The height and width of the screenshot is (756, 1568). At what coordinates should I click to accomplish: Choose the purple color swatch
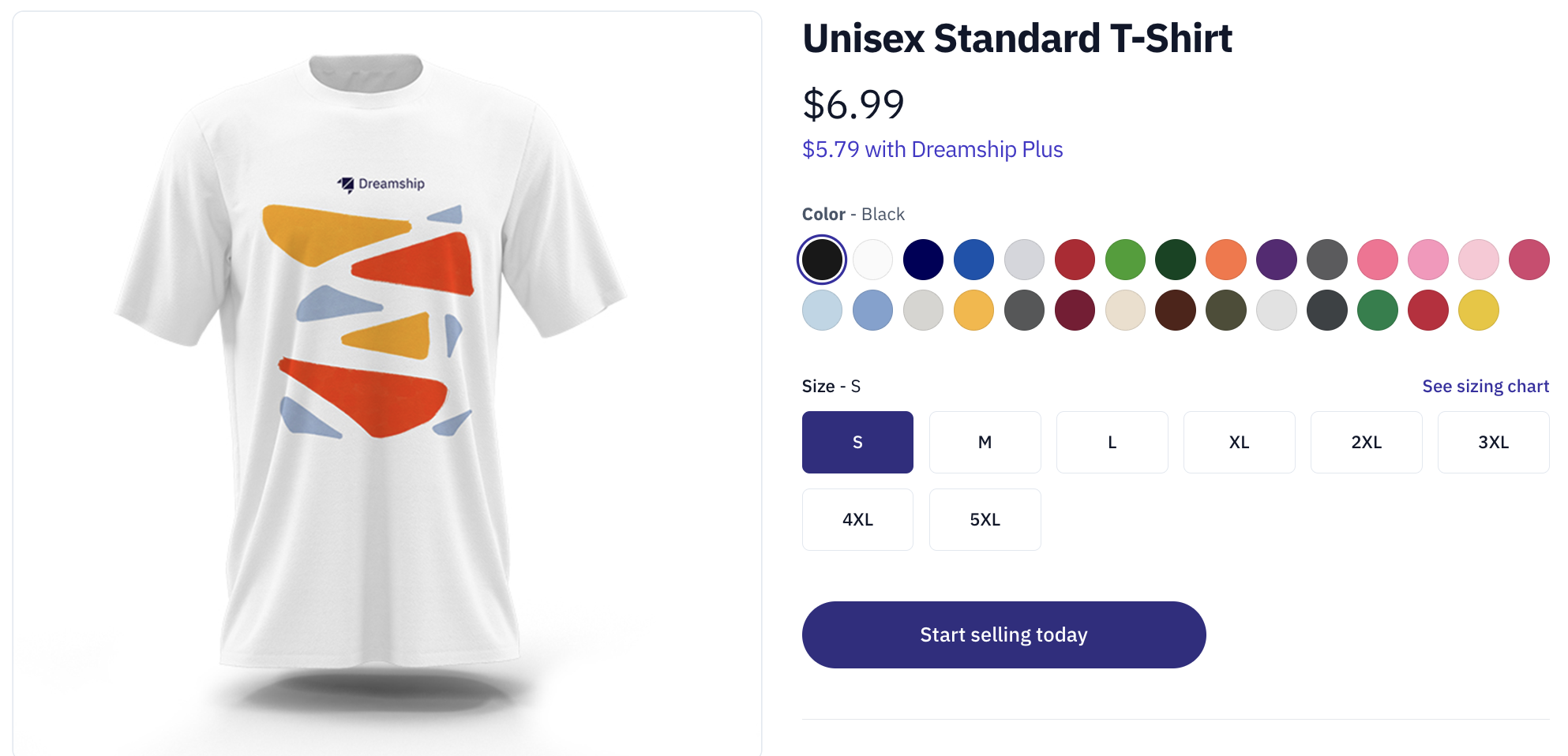tap(1277, 260)
